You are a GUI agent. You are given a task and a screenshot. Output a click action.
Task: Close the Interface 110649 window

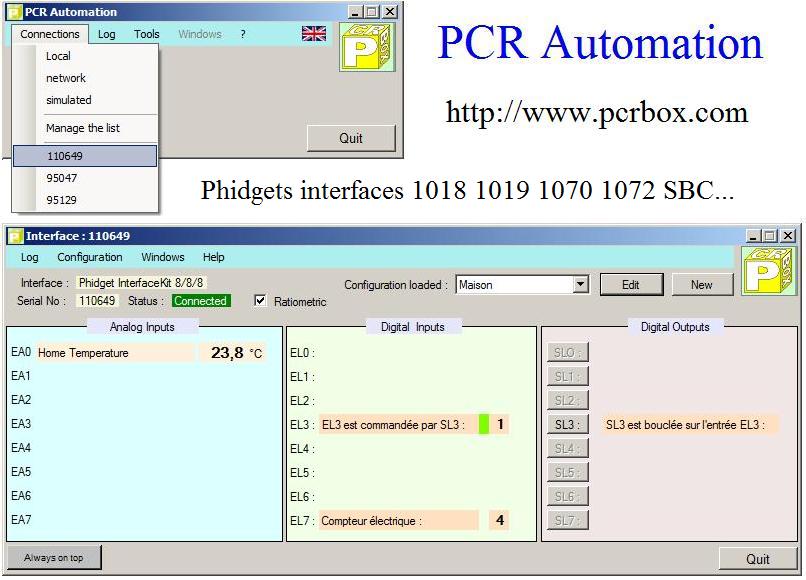788,236
